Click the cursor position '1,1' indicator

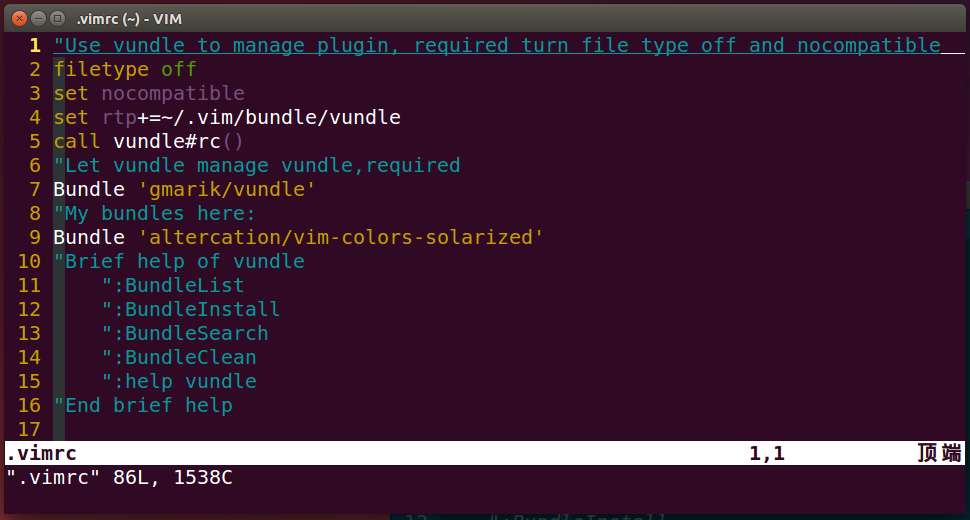pos(767,453)
